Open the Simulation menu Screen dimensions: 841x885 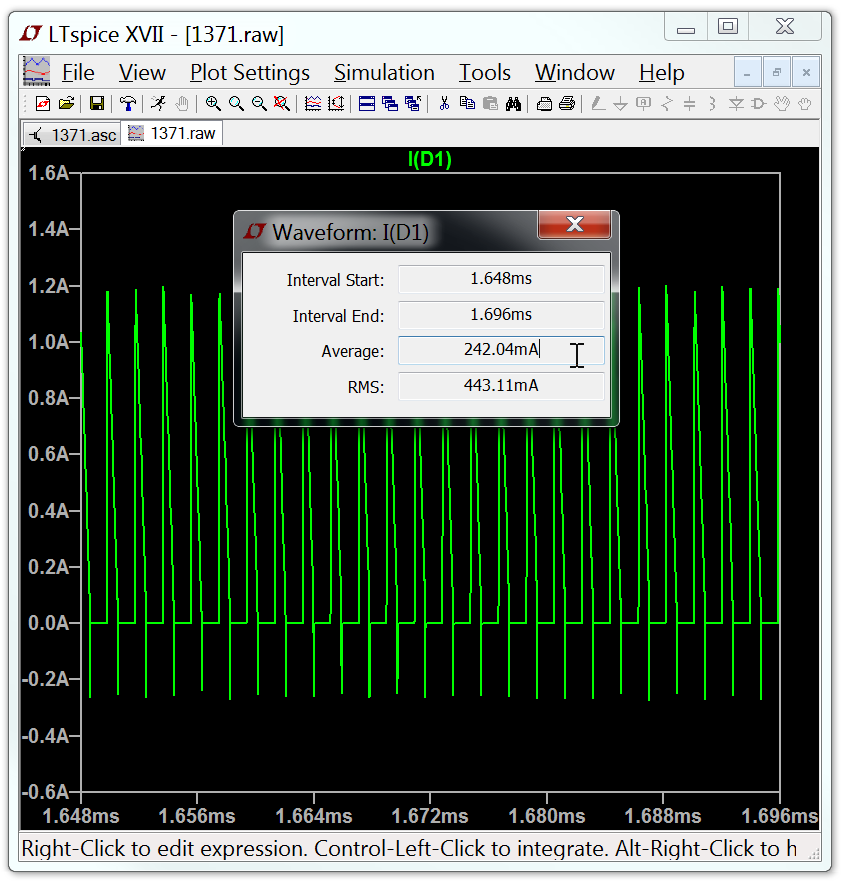tap(384, 72)
